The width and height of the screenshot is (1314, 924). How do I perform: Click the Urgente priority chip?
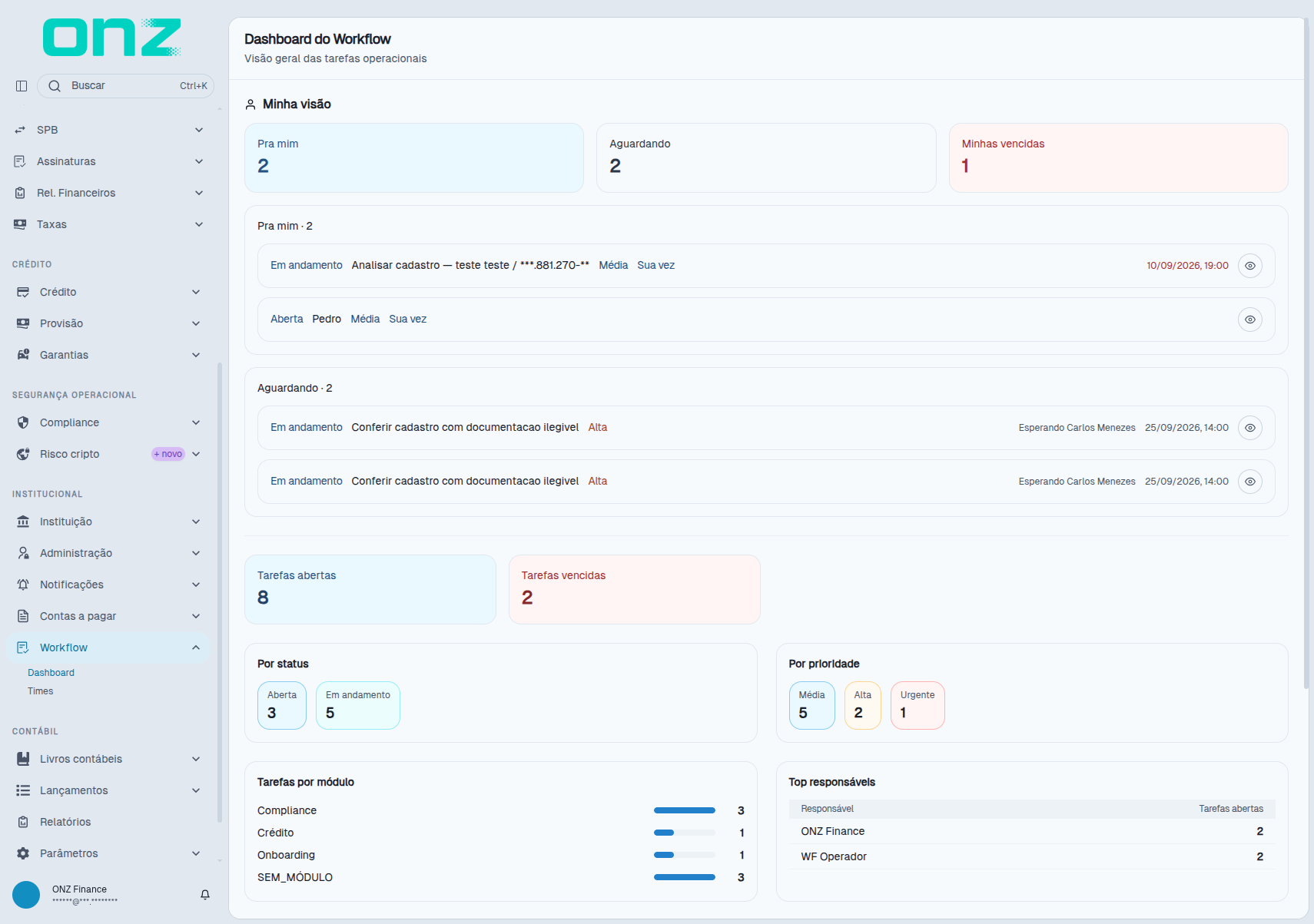pyautogui.click(x=917, y=705)
